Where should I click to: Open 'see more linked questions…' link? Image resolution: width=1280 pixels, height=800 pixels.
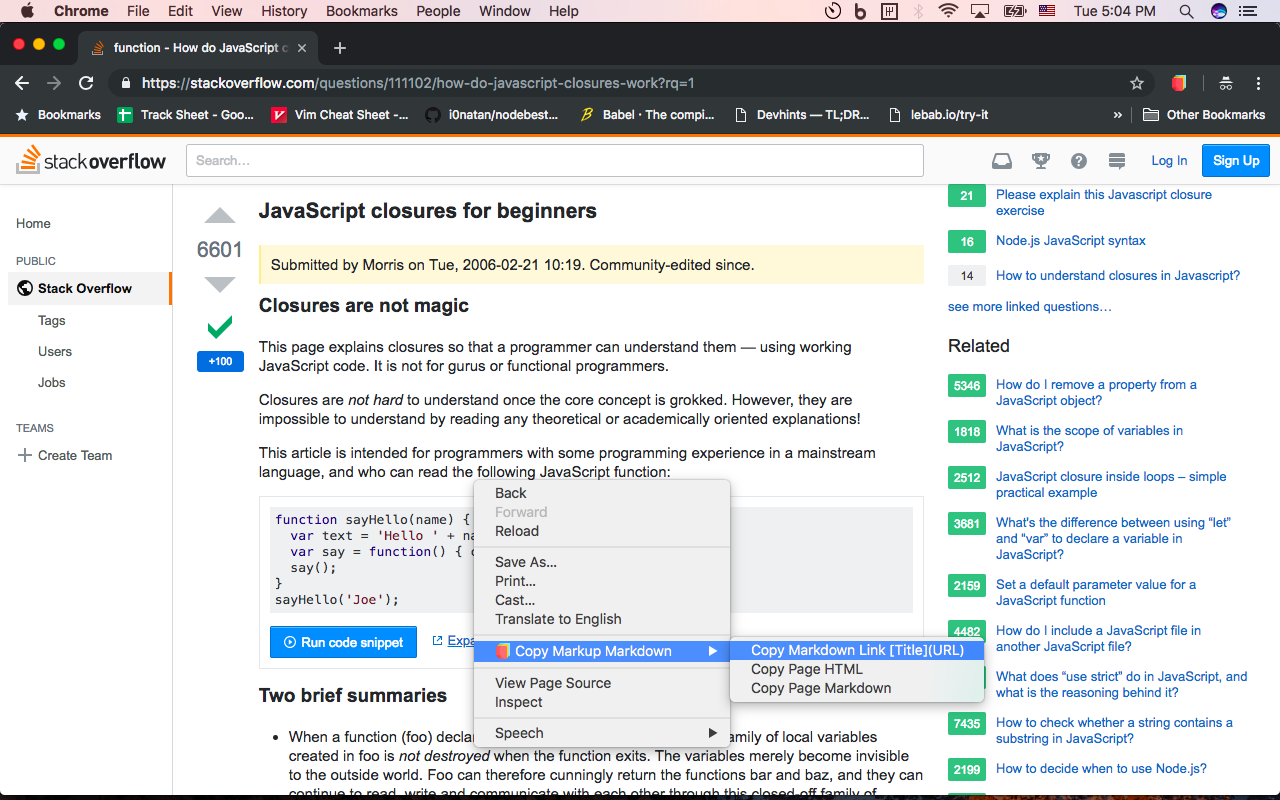pyautogui.click(x=1030, y=307)
